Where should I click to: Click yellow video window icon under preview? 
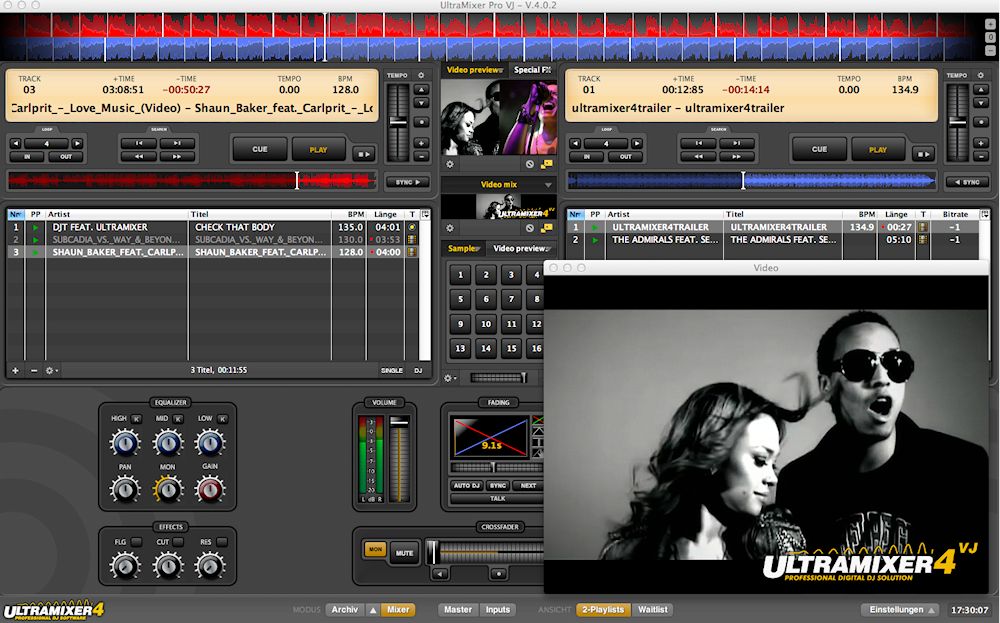(547, 164)
